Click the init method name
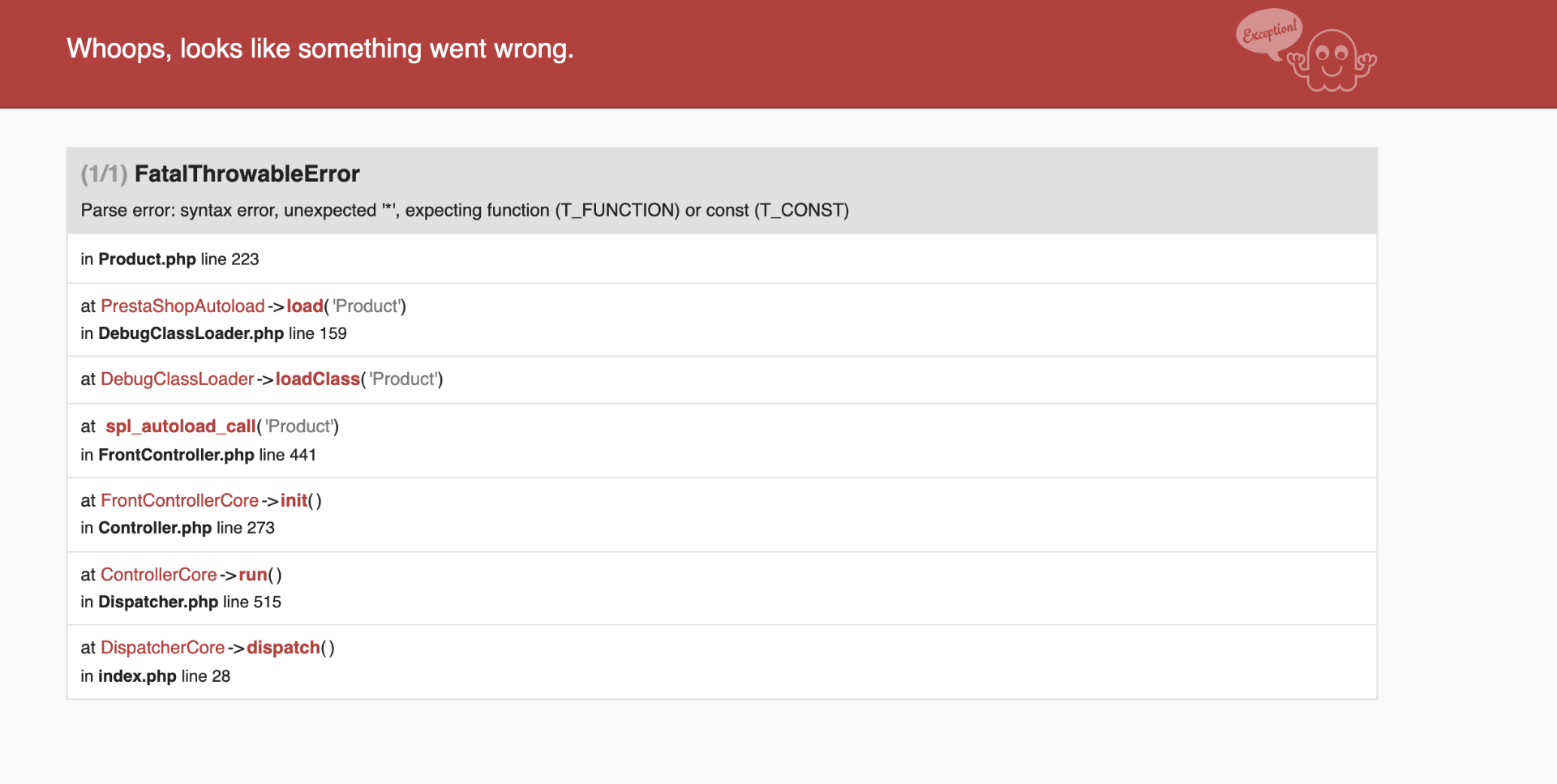Viewport: 1557px width, 784px height. tap(294, 501)
